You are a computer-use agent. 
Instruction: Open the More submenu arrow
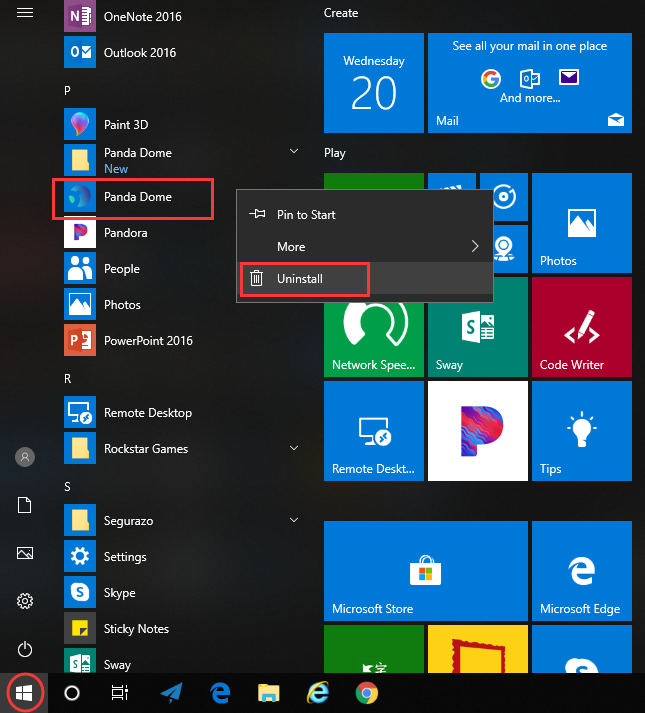(475, 246)
